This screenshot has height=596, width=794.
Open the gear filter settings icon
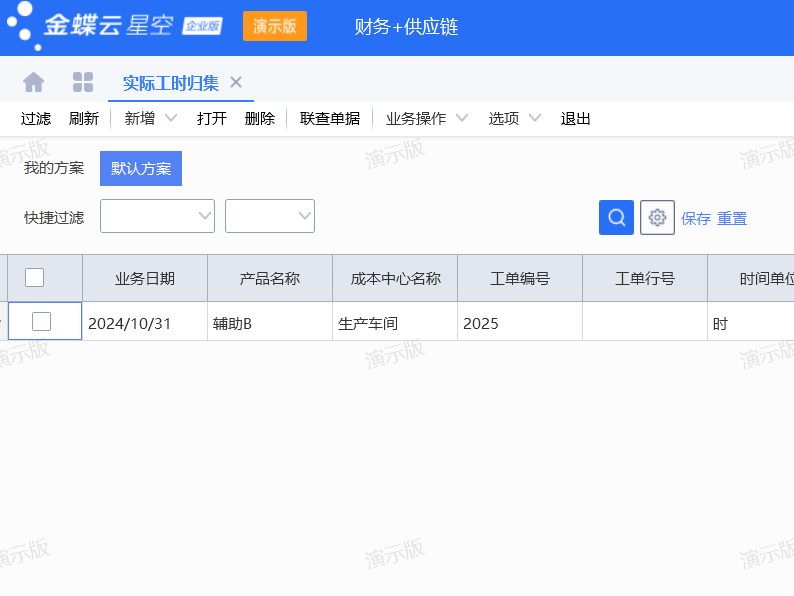pyautogui.click(x=657, y=217)
